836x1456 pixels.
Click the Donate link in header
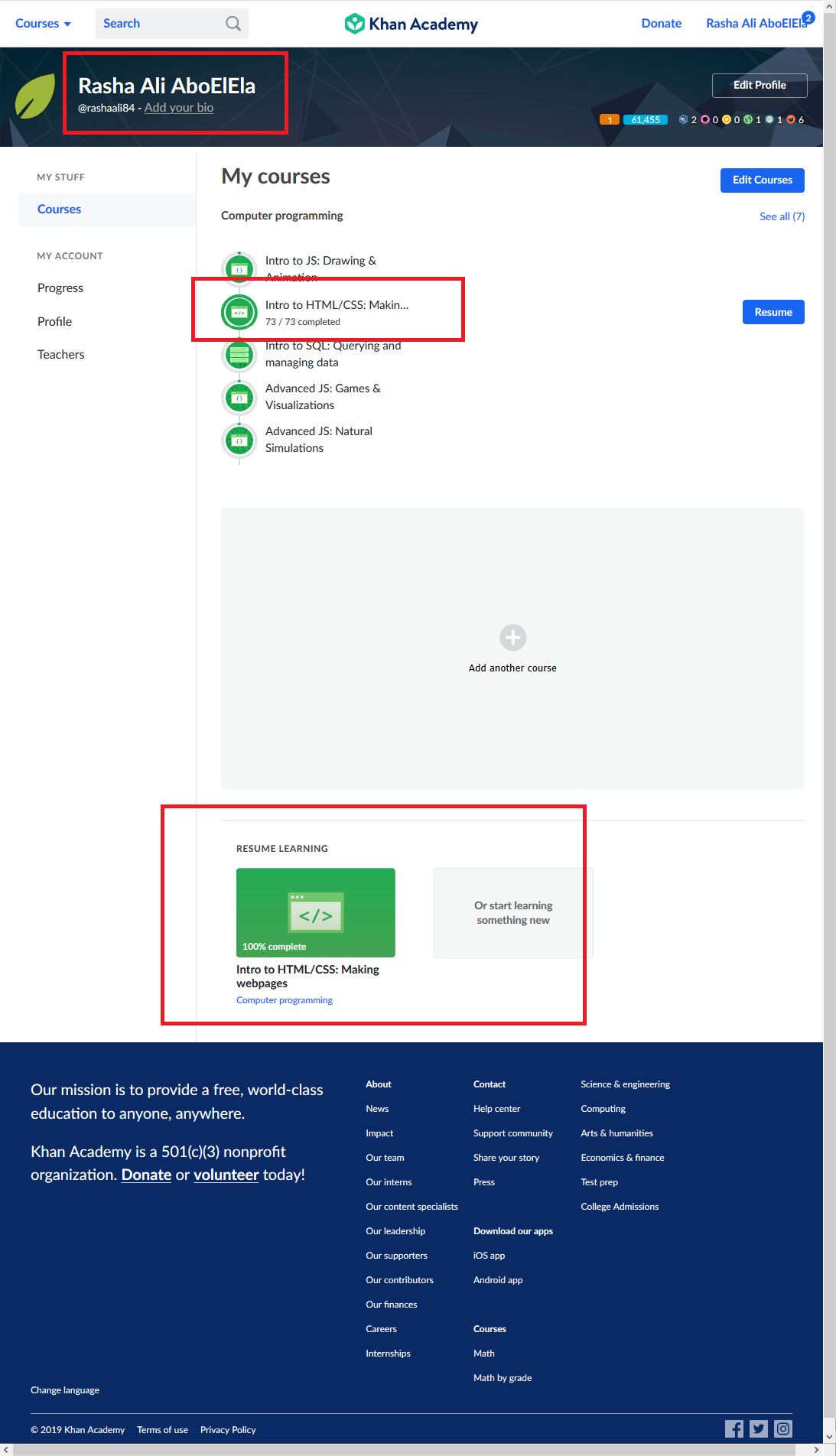click(x=662, y=24)
